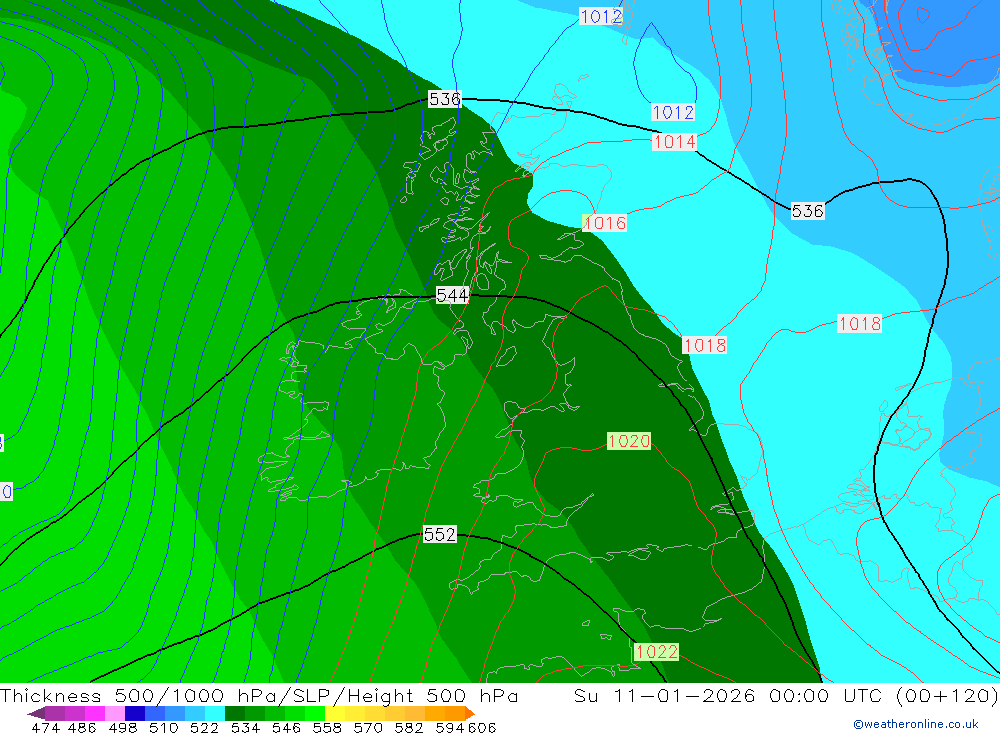Image resolution: width=1000 pixels, height=733 pixels.
Task: Select the 1012 label directly above 1014
Action: point(673,112)
